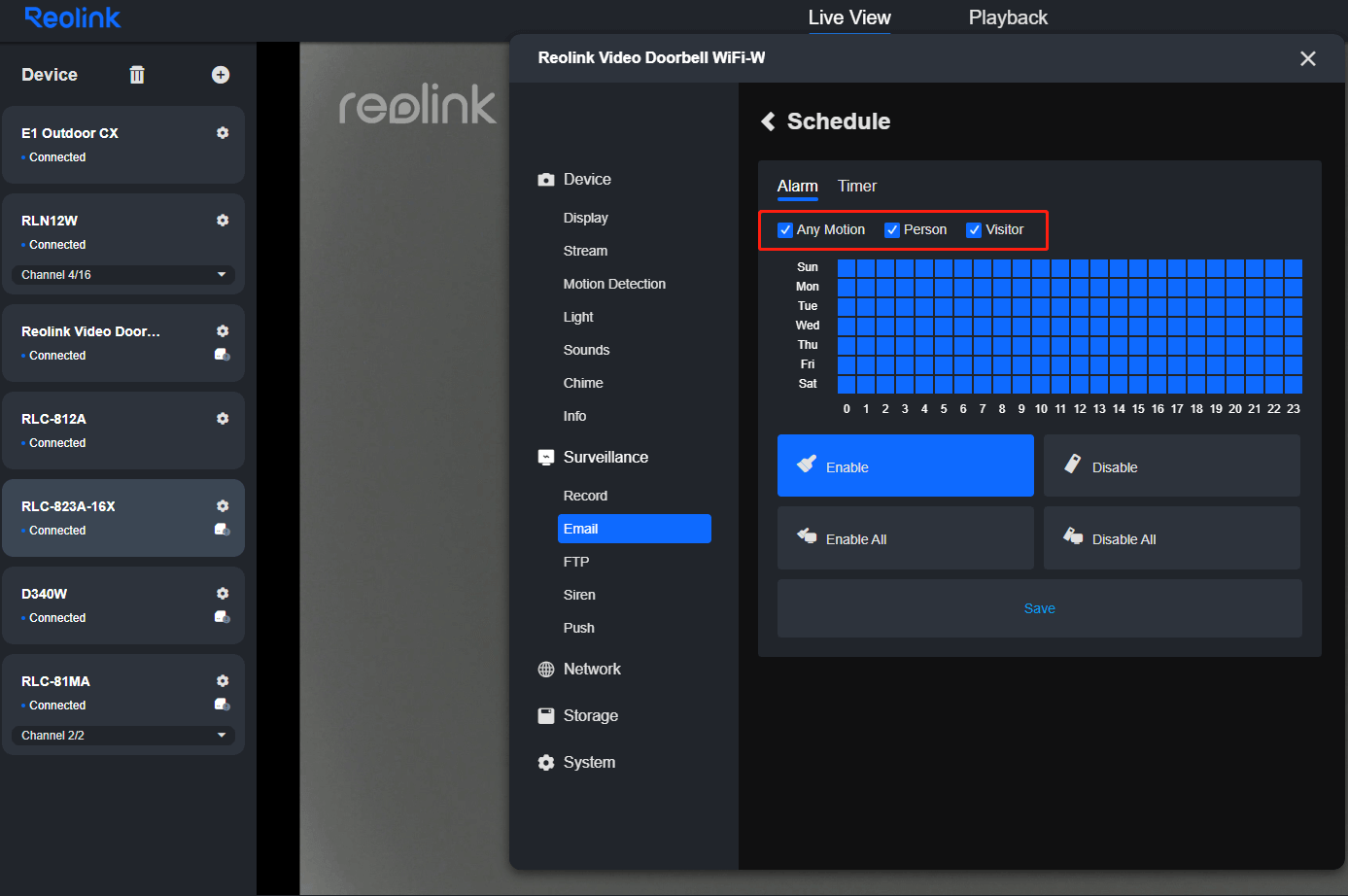Open settings gear for D340W
1348x896 pixels.
coord(223,594)
